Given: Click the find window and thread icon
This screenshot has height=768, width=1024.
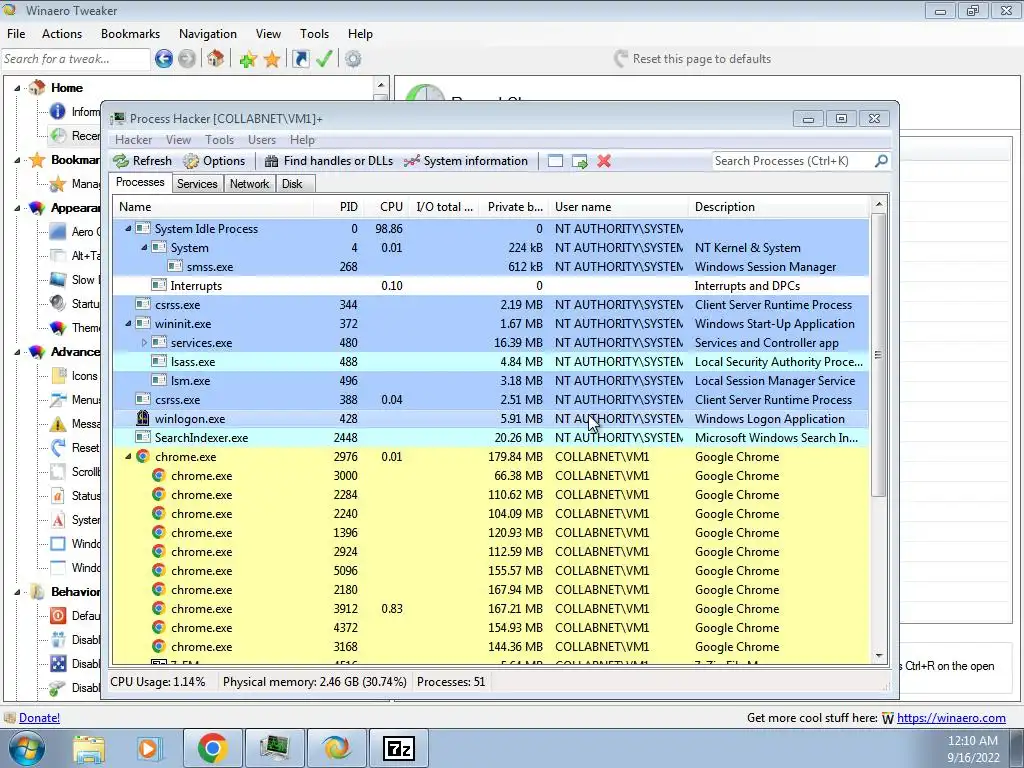Looking at the screenshot, I should 579,161.
